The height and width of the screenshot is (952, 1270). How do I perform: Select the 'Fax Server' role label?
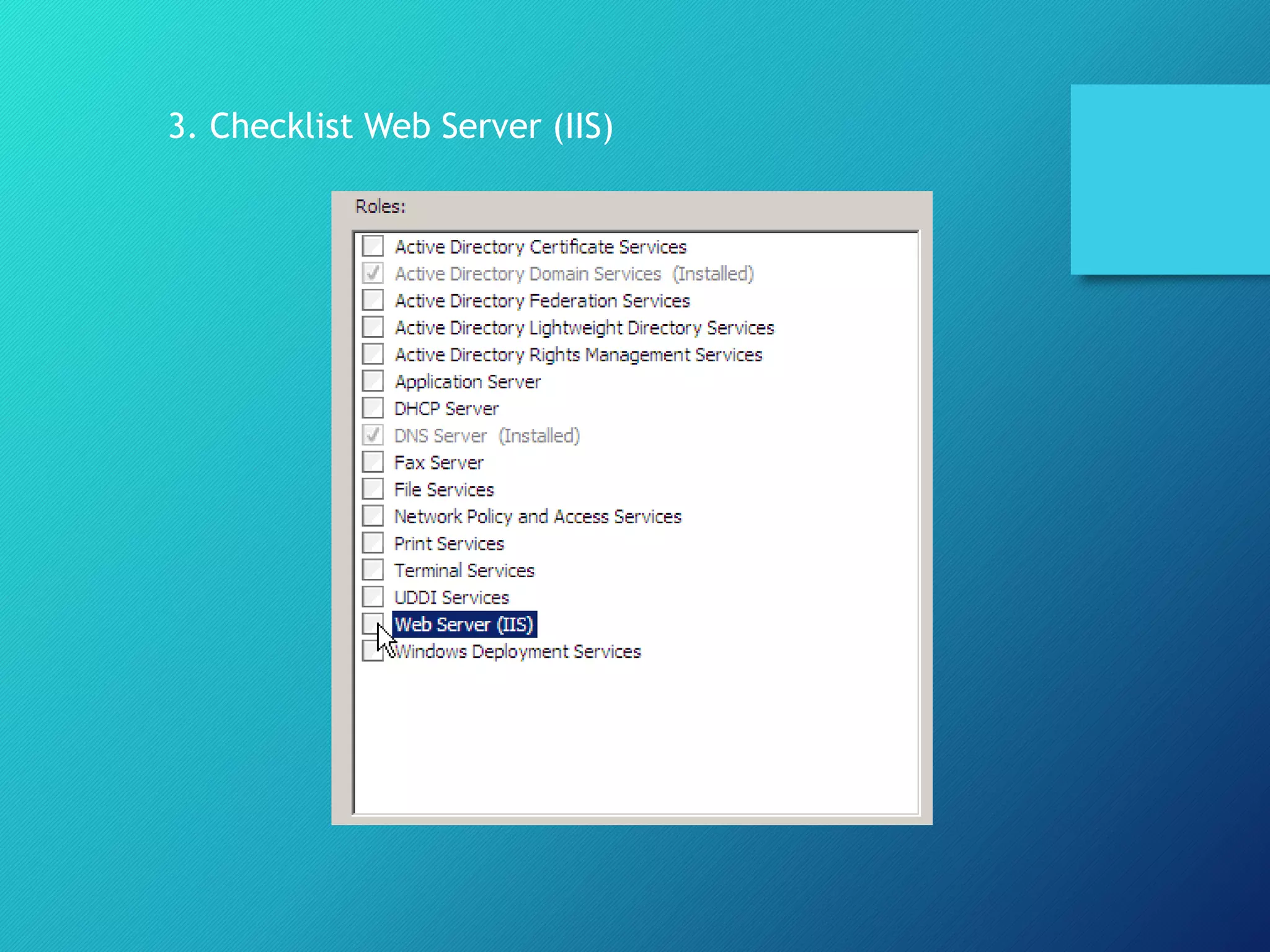(439, 463)
